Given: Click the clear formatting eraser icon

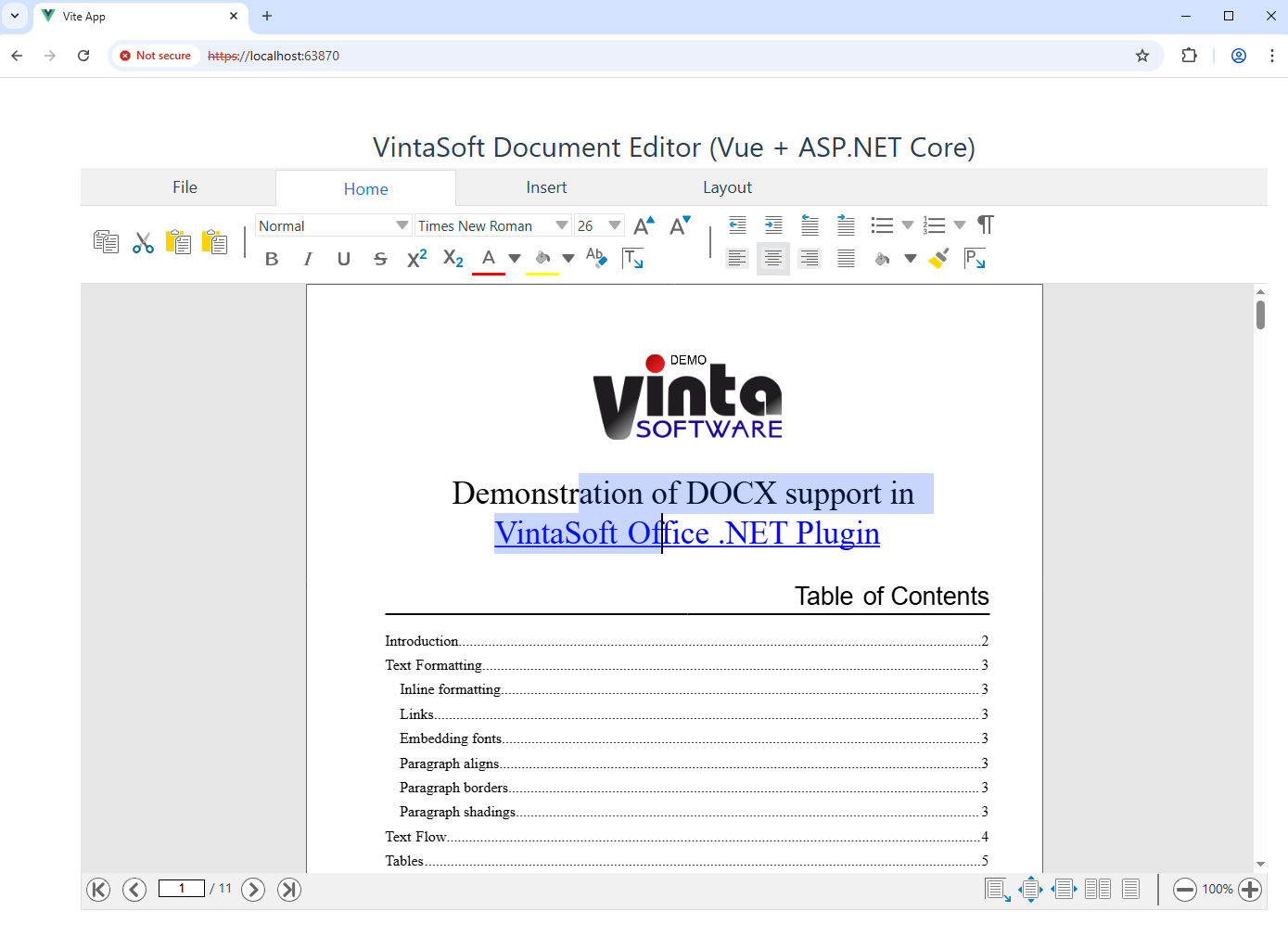Looking at the screenshot, I should coord(596,258).
